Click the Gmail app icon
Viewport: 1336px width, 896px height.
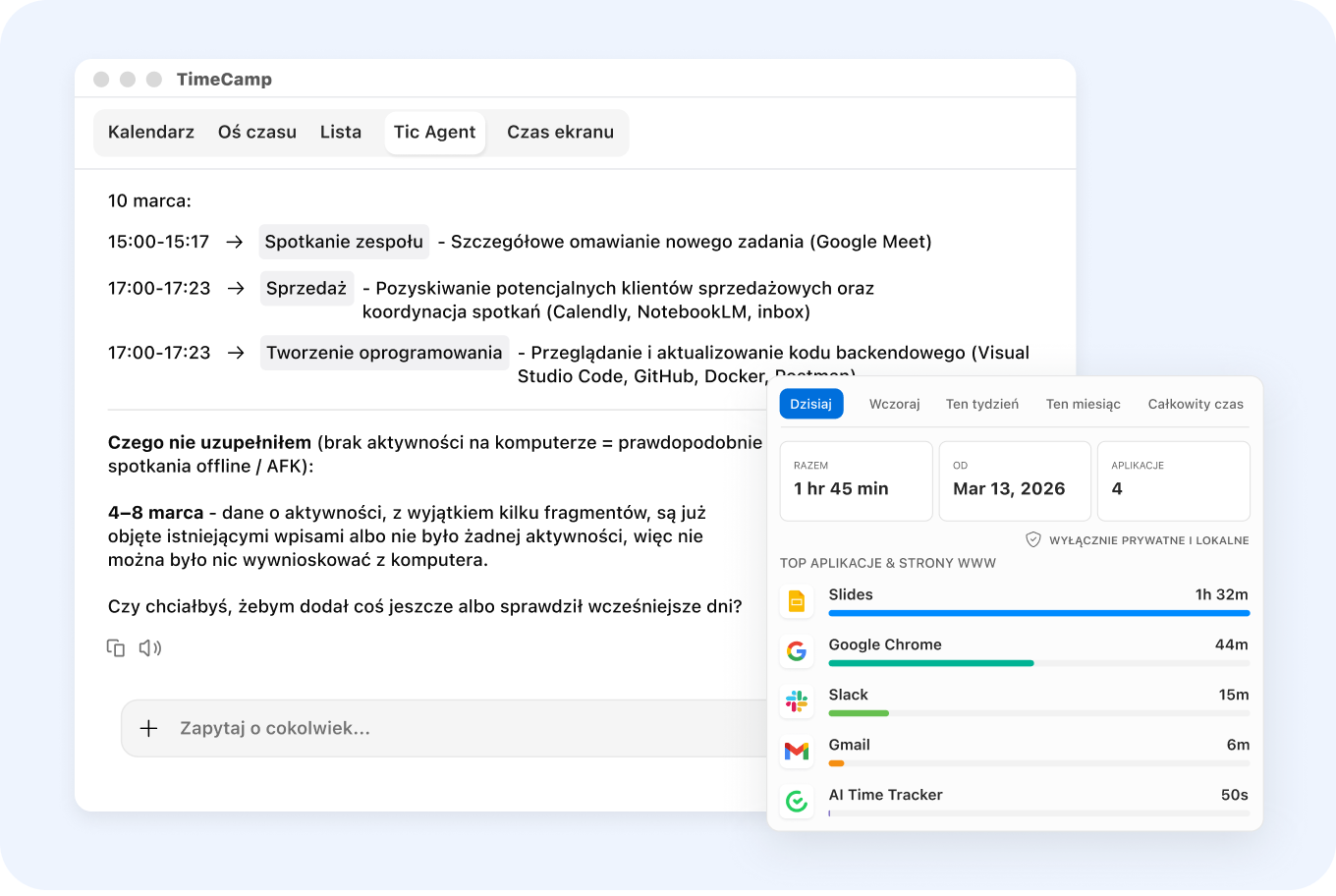click(797, 752)
